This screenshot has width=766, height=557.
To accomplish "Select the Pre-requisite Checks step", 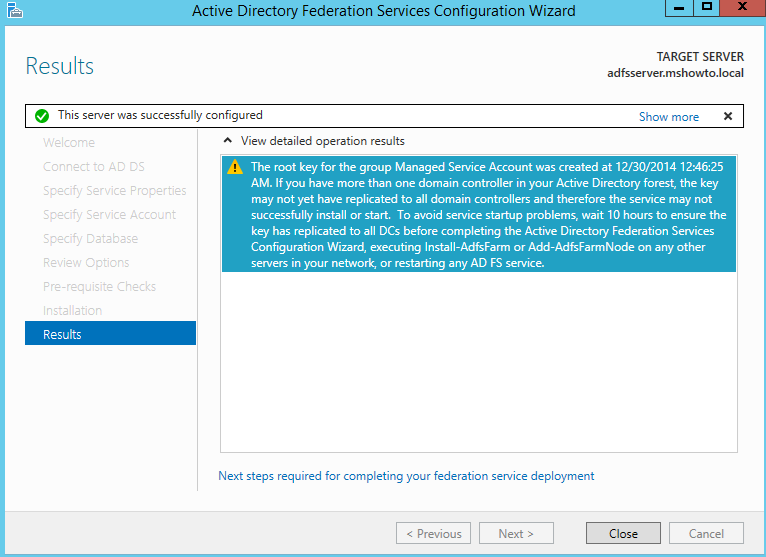I will (99, 286).
